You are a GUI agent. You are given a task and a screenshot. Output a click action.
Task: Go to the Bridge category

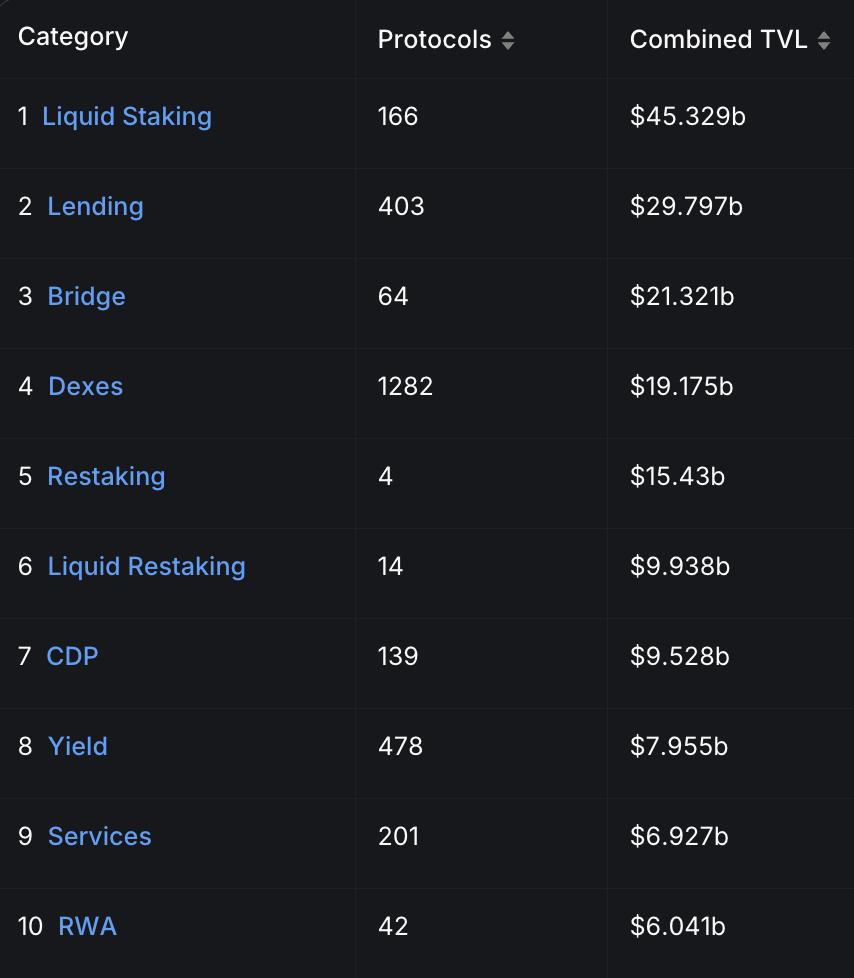point(86,296)
